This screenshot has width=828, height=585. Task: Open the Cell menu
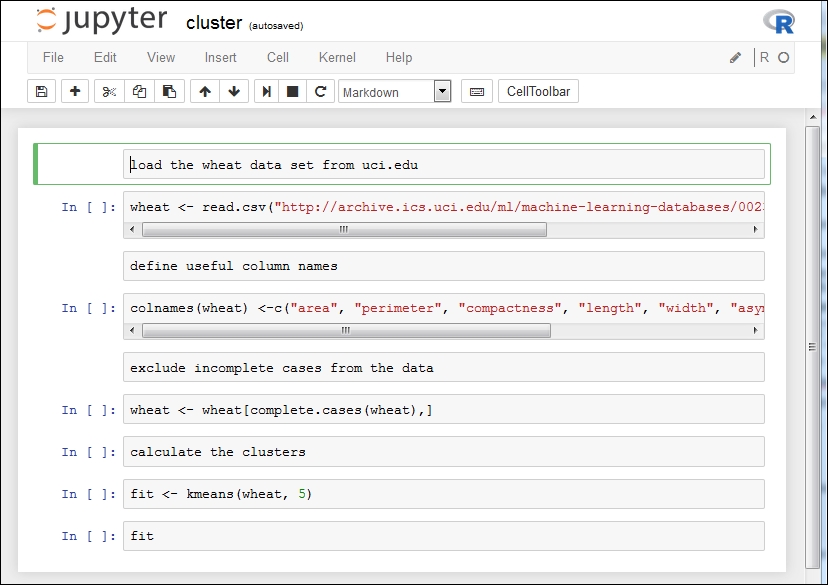pyautogui.click(x=278, y=57)
